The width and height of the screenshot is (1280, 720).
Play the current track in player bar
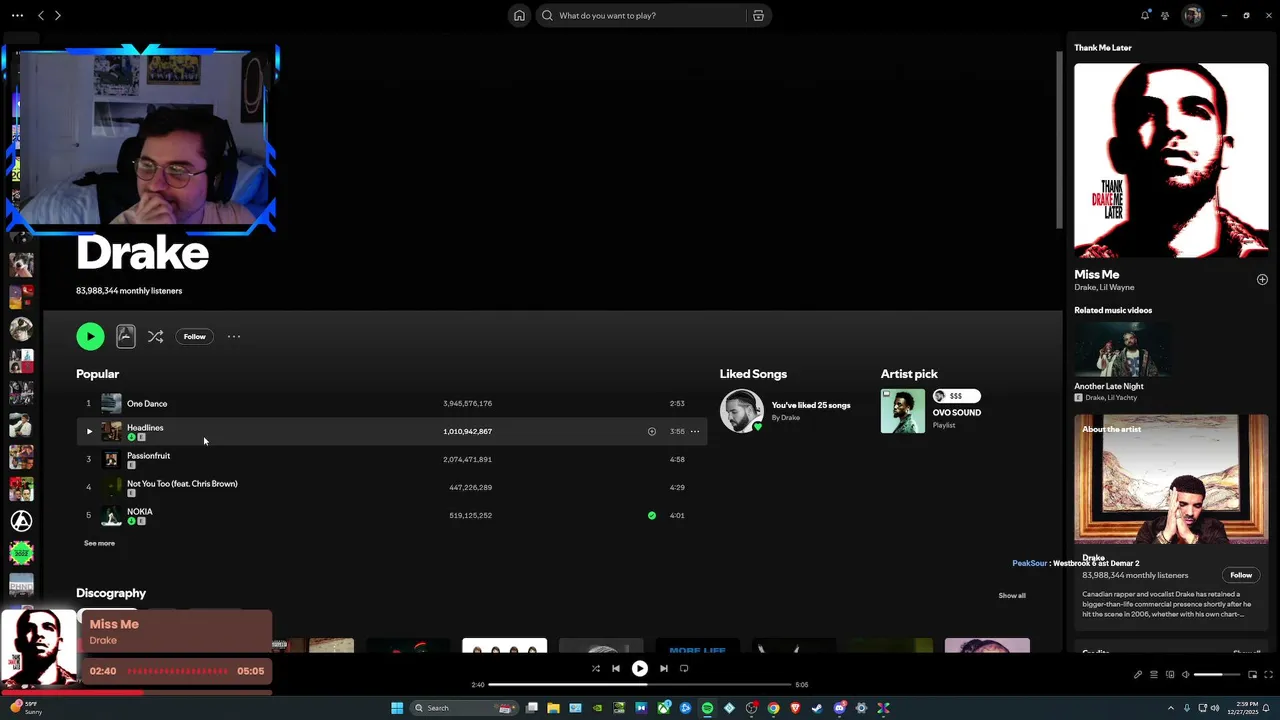point(640,668)
